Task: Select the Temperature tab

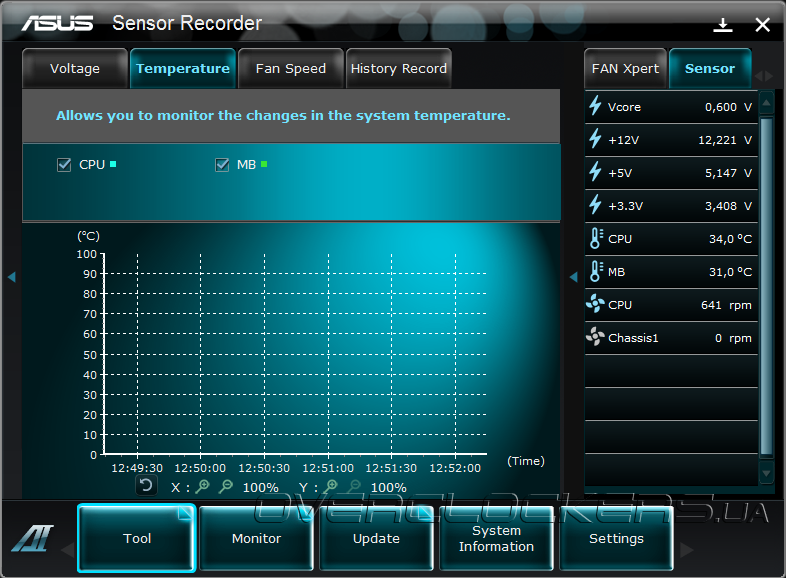Action: click(x=183, y=69)
